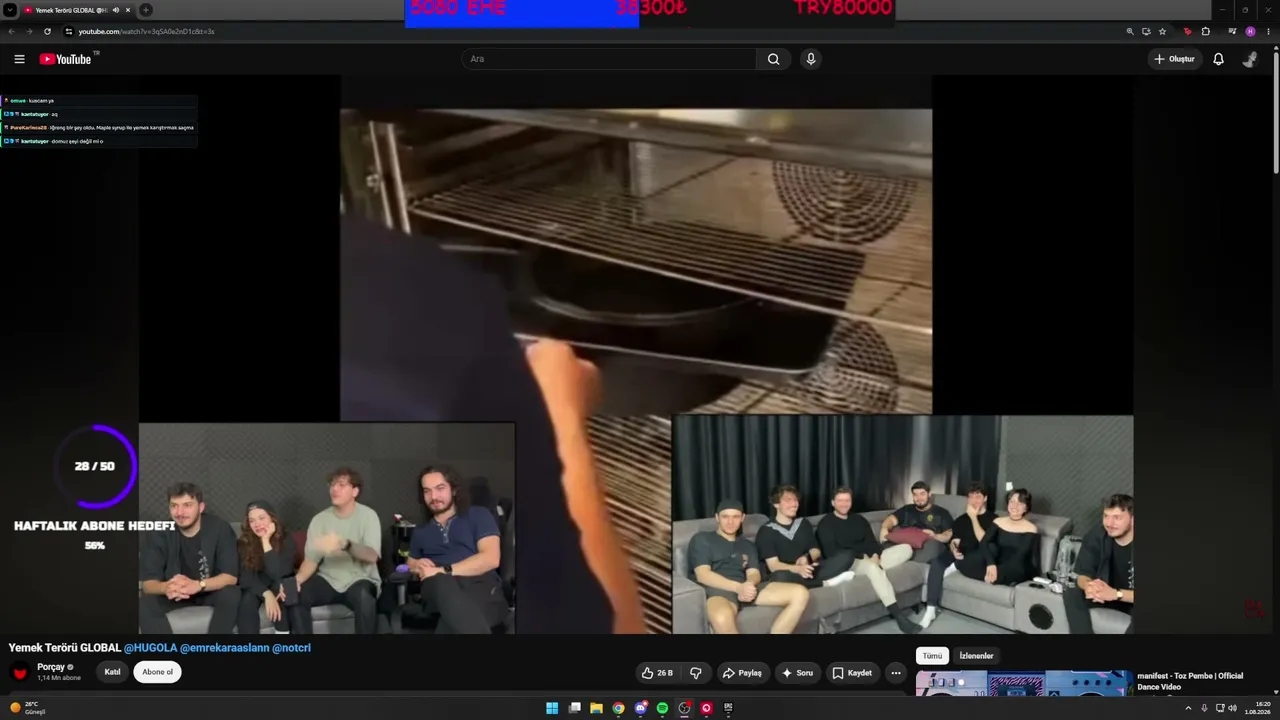Open Discord from the taskbar
This screenshot has width=1280, height=720.
pyautogui.click(x=641, y=708)
